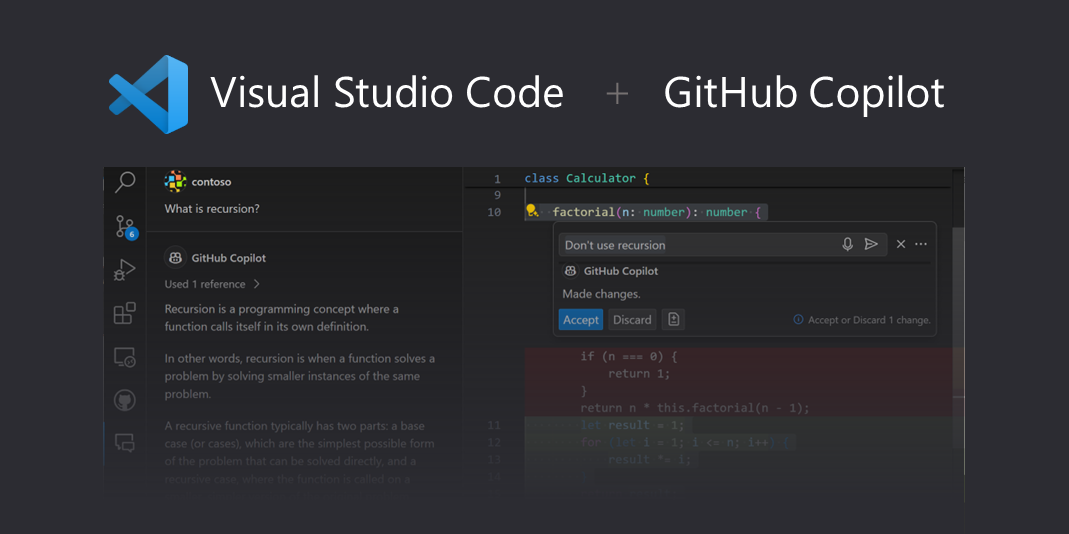Start voice input with microphone icon
The image size is (1069, 534).
coord(848,244)
